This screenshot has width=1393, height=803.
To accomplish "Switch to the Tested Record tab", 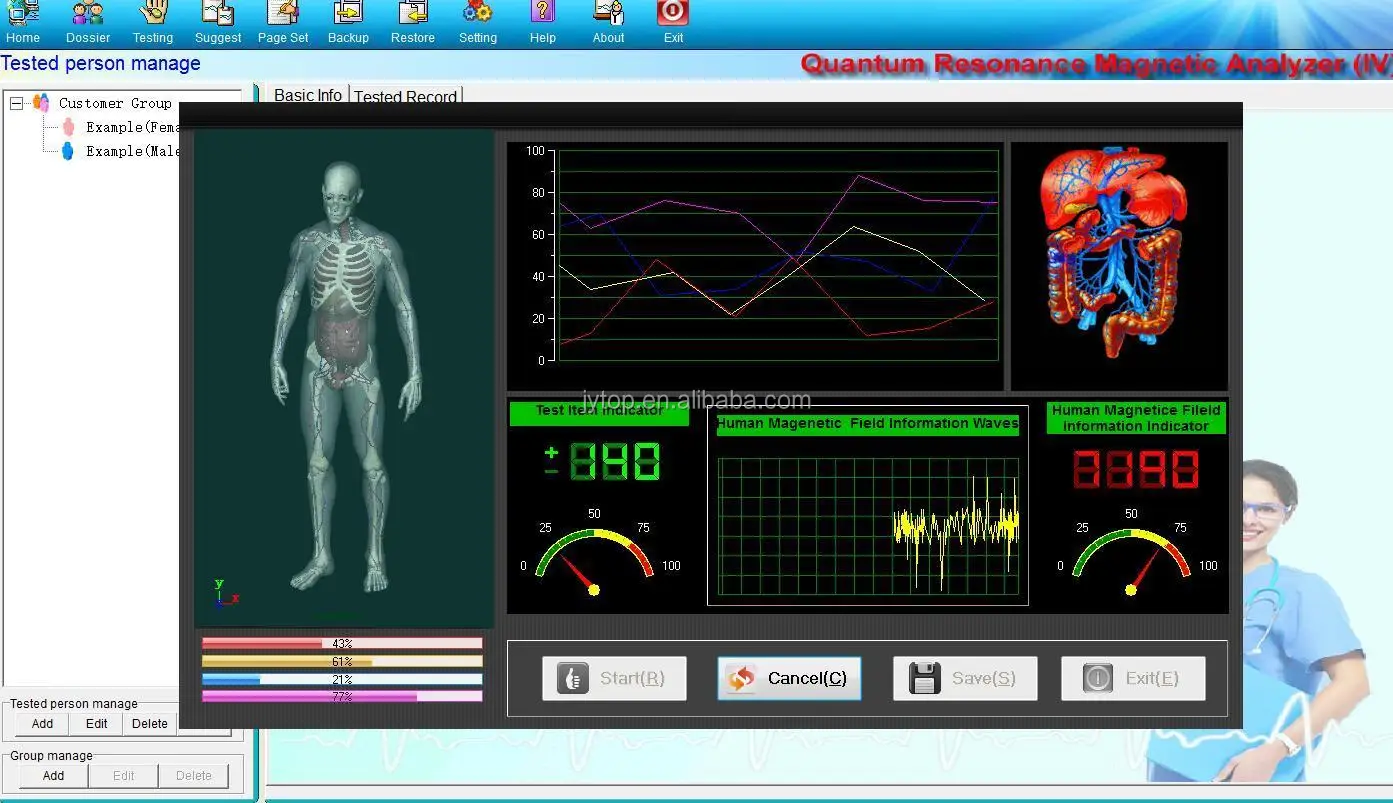I will point(405,96).
